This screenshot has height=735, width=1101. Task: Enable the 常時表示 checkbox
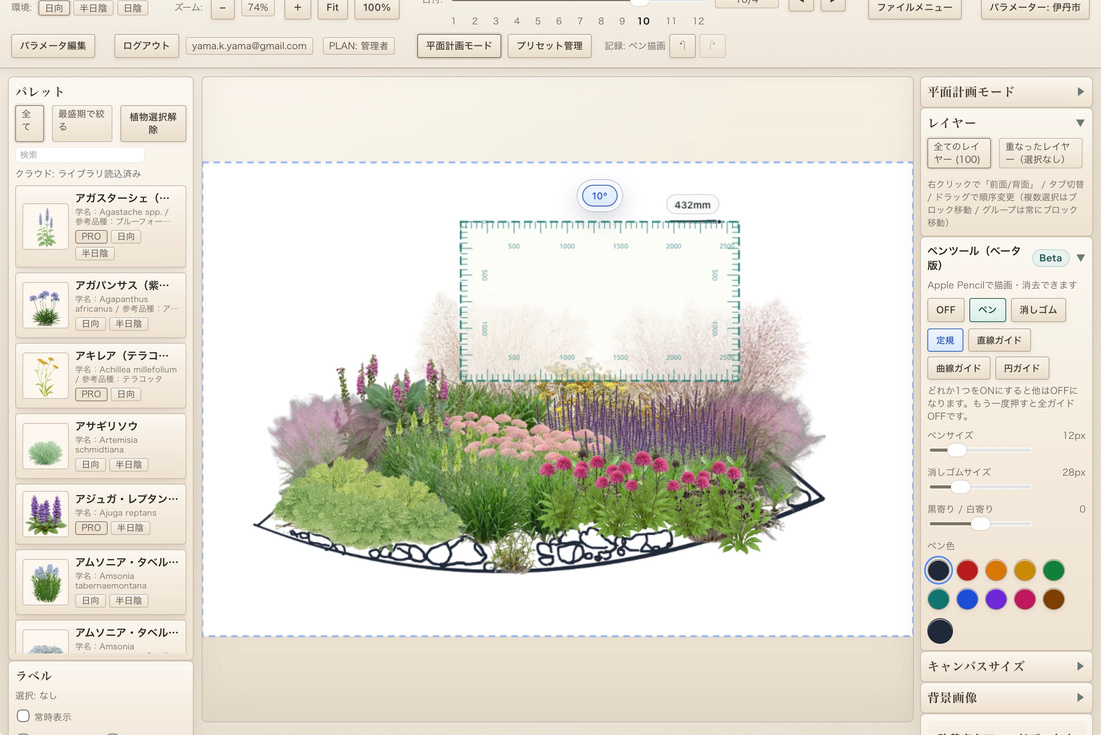24,716
